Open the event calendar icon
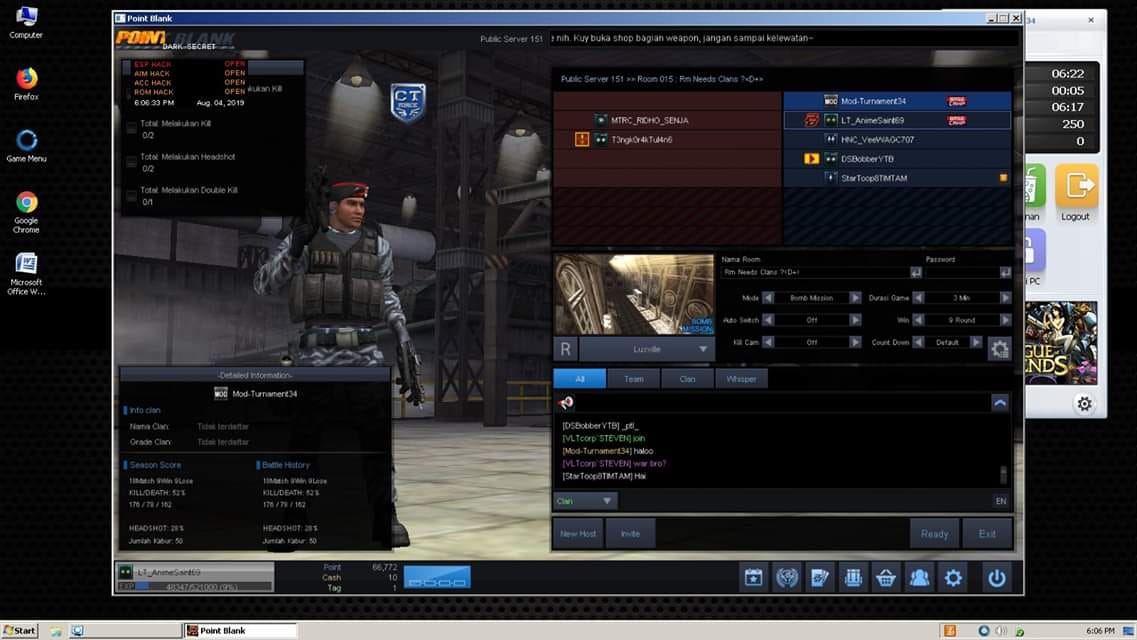Viewport: 1137px width, 640px height. pyautogui.click(x=753, y=578)
